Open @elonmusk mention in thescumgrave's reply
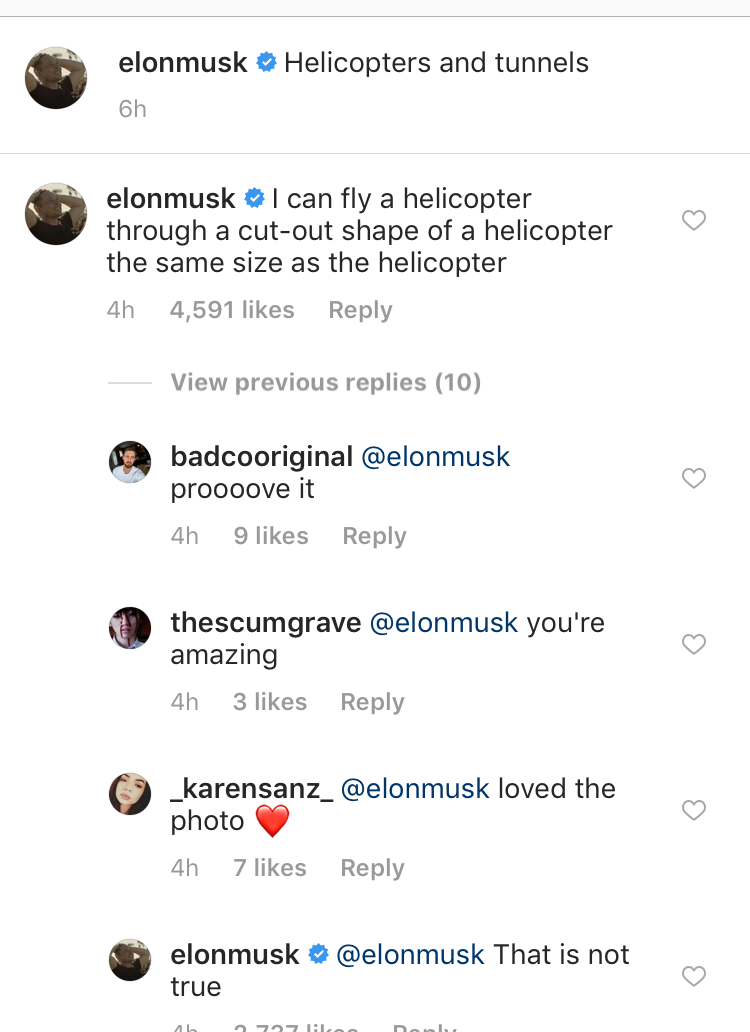750x1032 pixels. point(444,623)
